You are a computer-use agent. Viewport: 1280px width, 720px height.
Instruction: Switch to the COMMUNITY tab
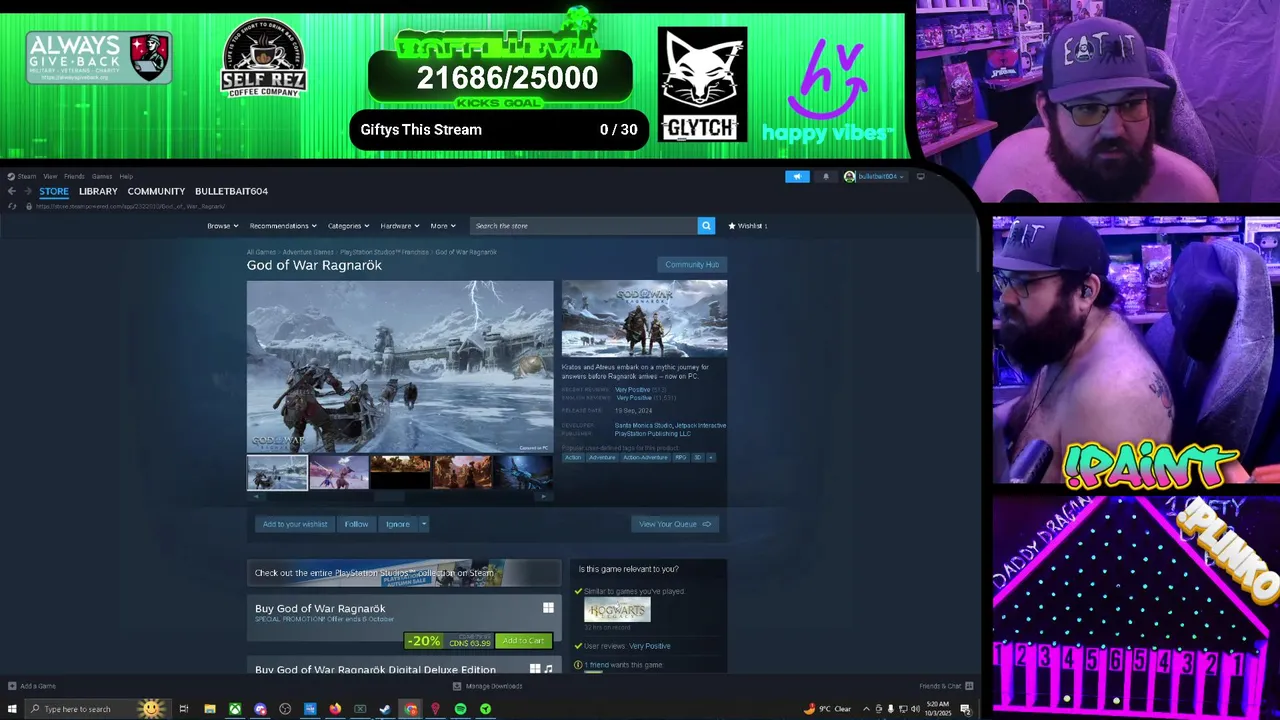[156, 191]
